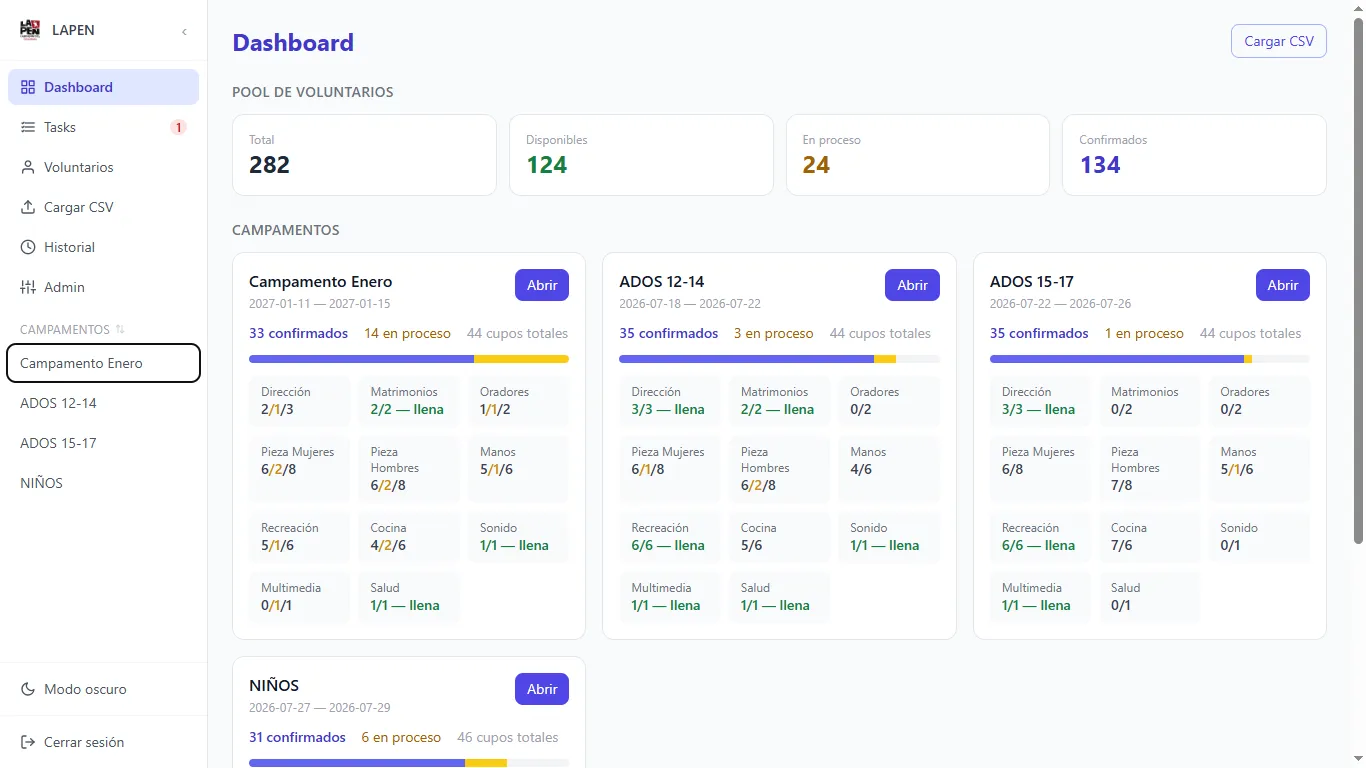The width and height of the screenshot is (1366, 768).
Task: Open the Campamento Enero card with Abrir
Action: 542,285
